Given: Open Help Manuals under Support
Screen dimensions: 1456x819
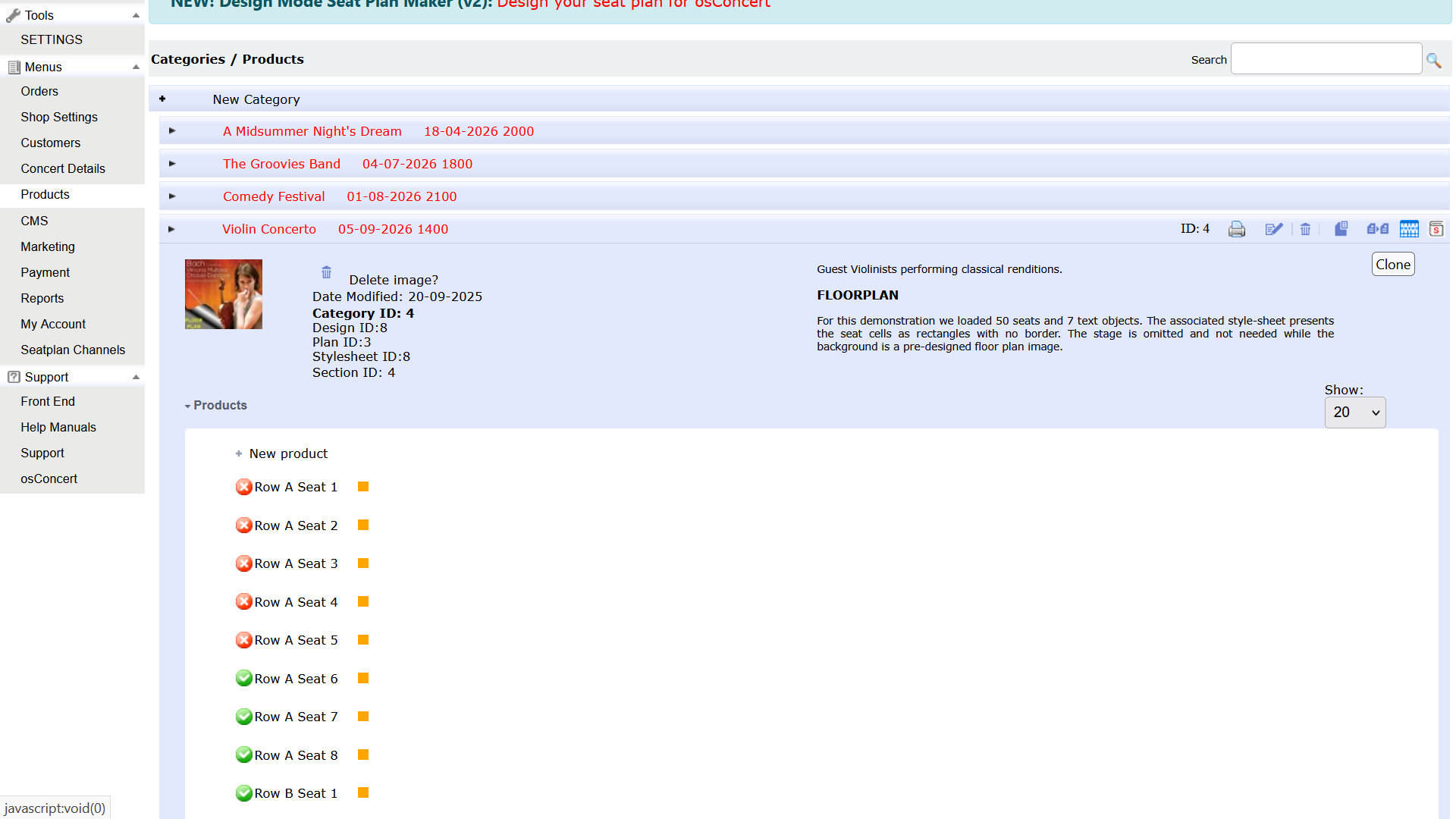Looking at the screenshot, I should tap(58, 427).
